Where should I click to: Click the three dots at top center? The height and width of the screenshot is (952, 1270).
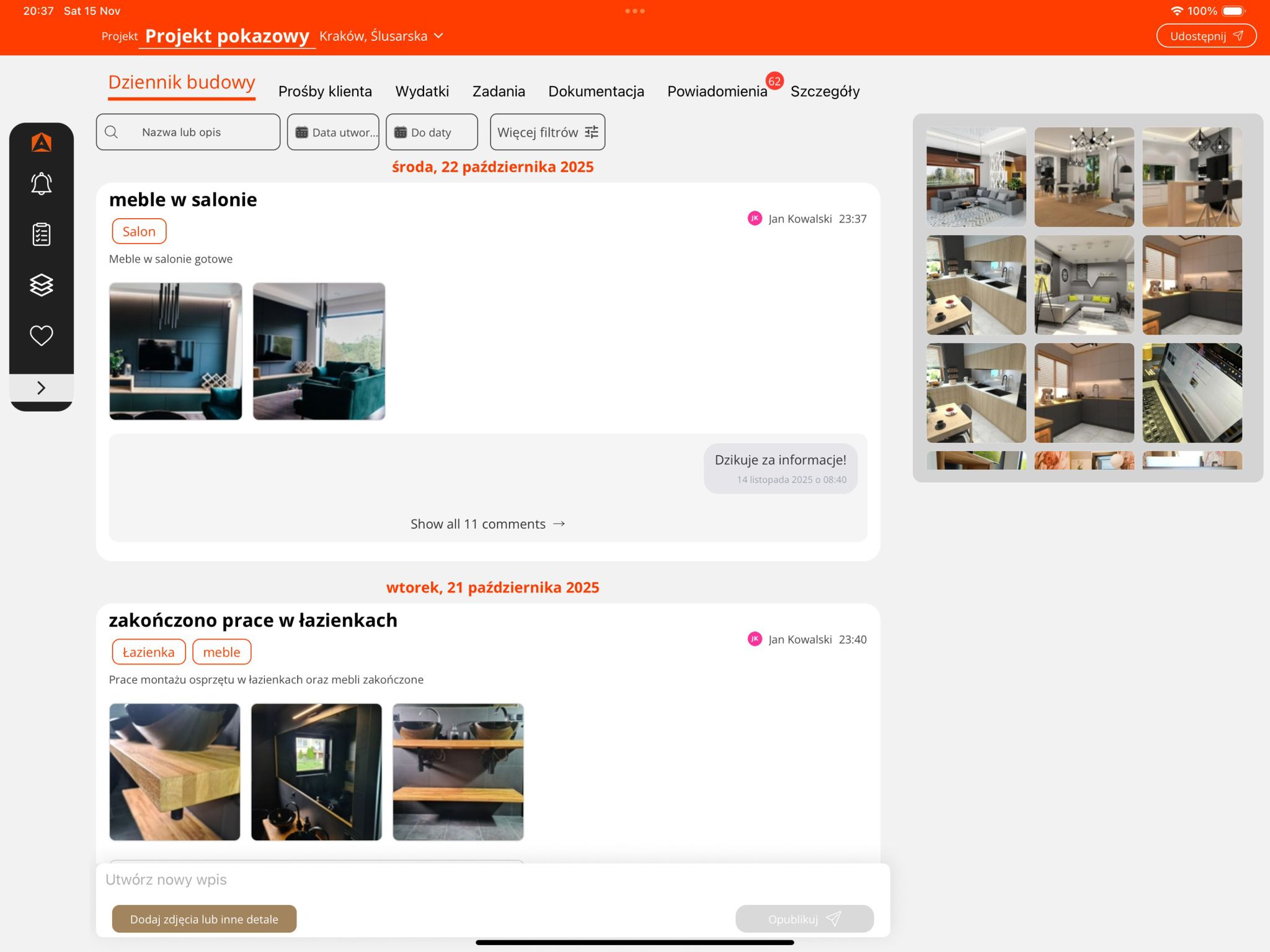coord(634,11)
